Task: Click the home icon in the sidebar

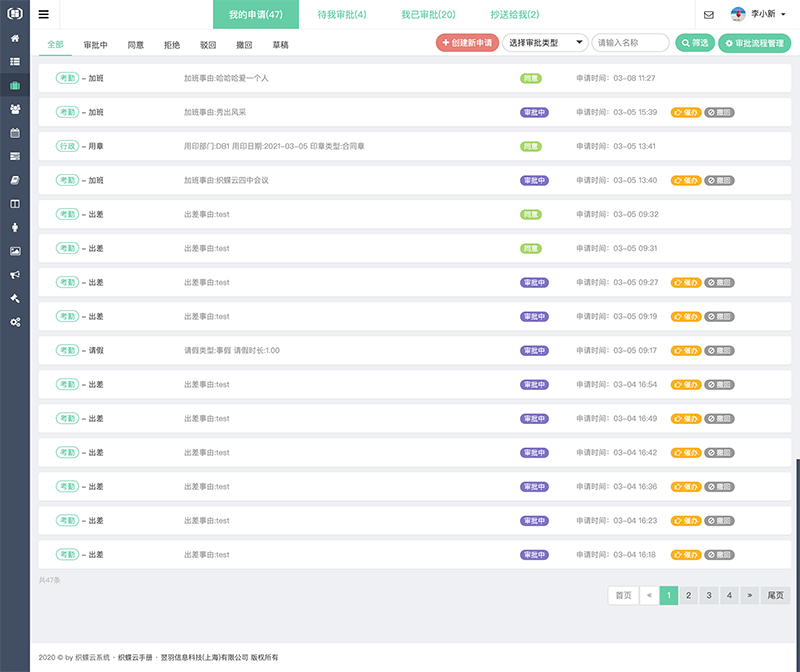Action: [15, 38]
